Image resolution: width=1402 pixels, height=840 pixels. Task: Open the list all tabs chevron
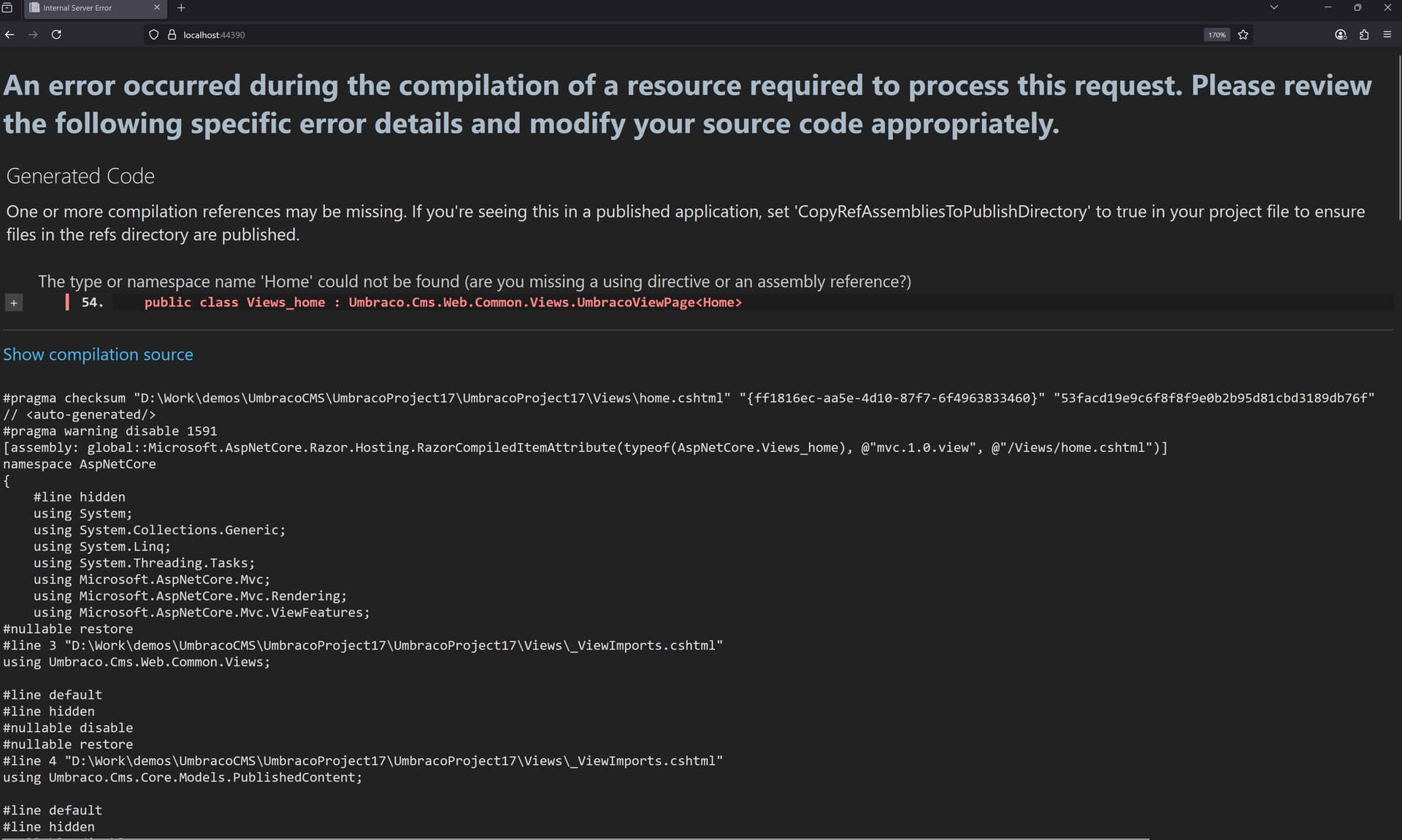[x=1273, y=7]
